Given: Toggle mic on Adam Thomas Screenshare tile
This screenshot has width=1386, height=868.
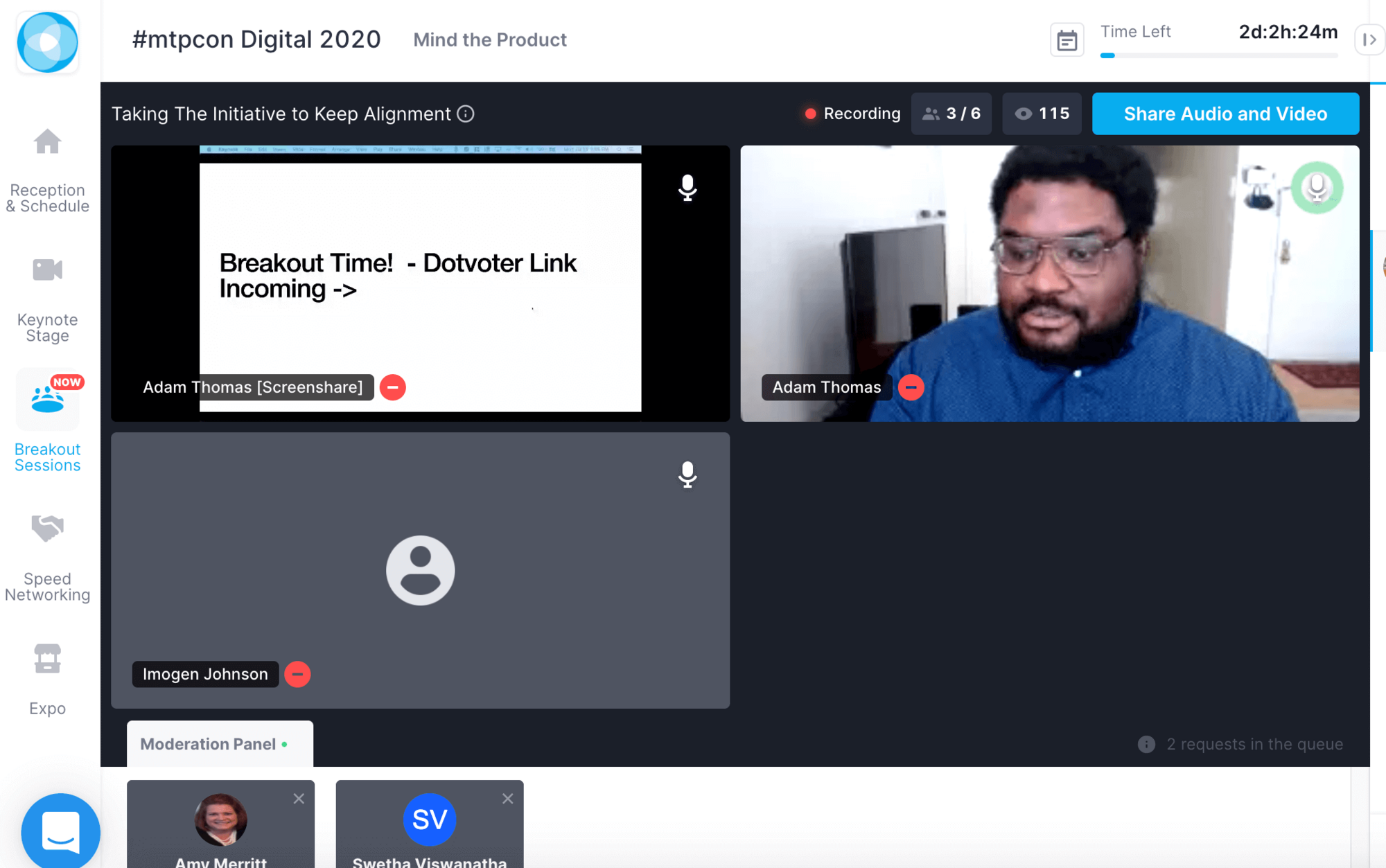Looking at the screenshot, I should pos(687,188).
